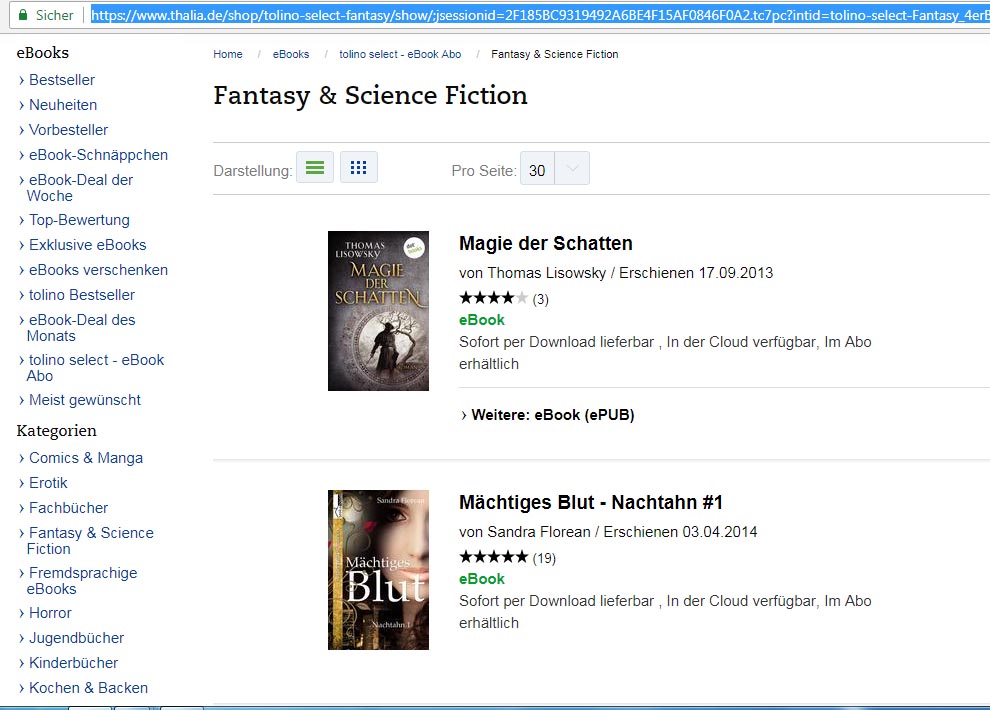Click Fantasy & Science Fiction breadcrumb
Viewport: 990px width, 710px height.
coord(555,54)
